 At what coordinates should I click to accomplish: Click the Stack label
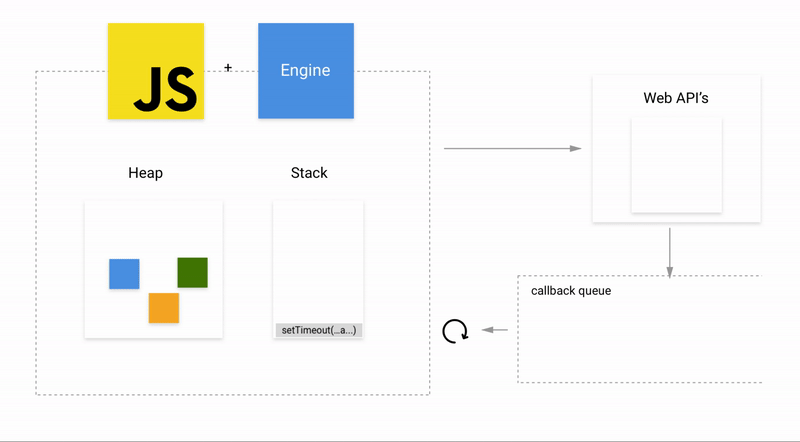(x=309, y=173)
